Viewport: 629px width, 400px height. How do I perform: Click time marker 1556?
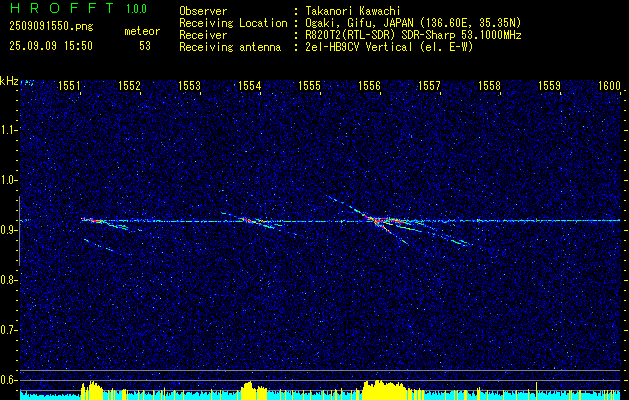point(369,85)
